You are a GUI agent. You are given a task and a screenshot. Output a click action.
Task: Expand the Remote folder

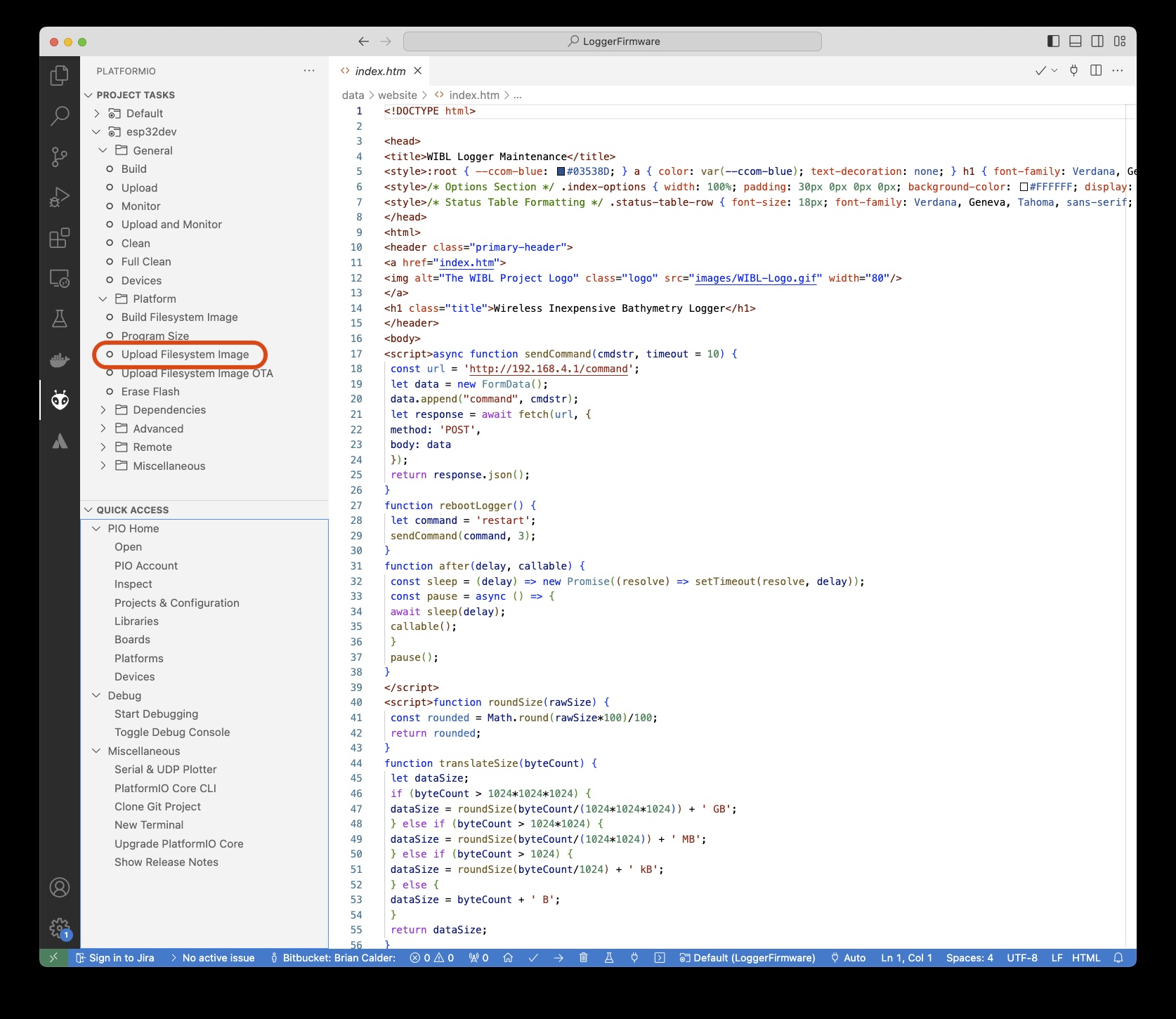pyautogui.click(x=103, y=447)
